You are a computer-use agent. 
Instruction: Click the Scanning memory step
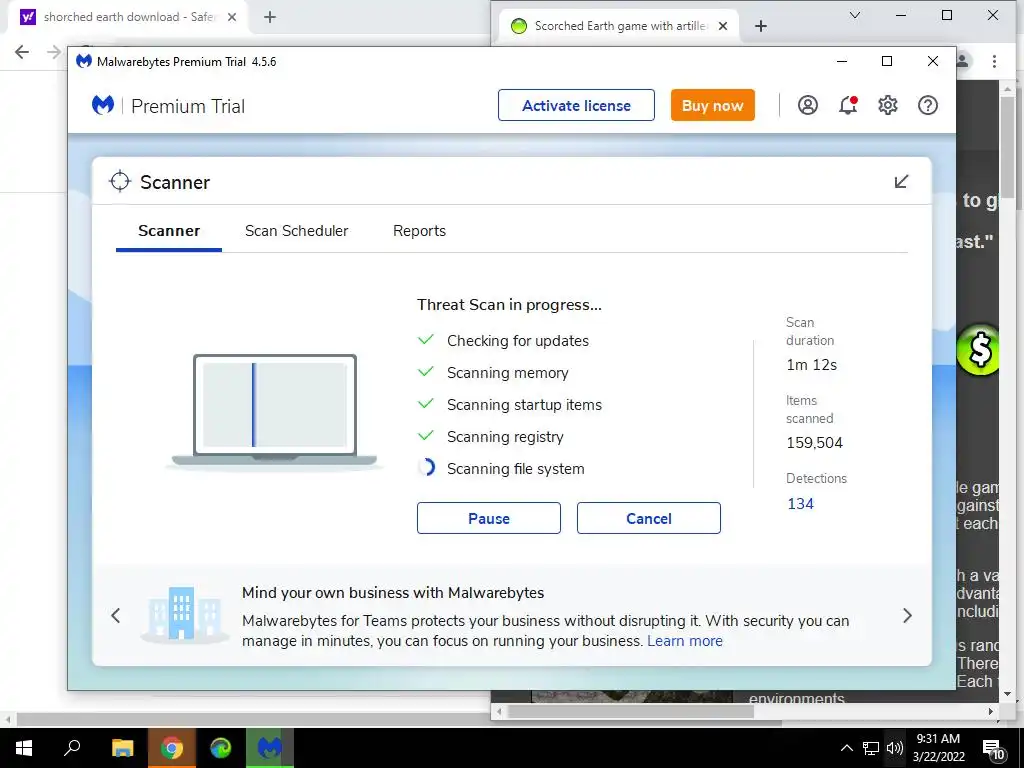(507, 373)
